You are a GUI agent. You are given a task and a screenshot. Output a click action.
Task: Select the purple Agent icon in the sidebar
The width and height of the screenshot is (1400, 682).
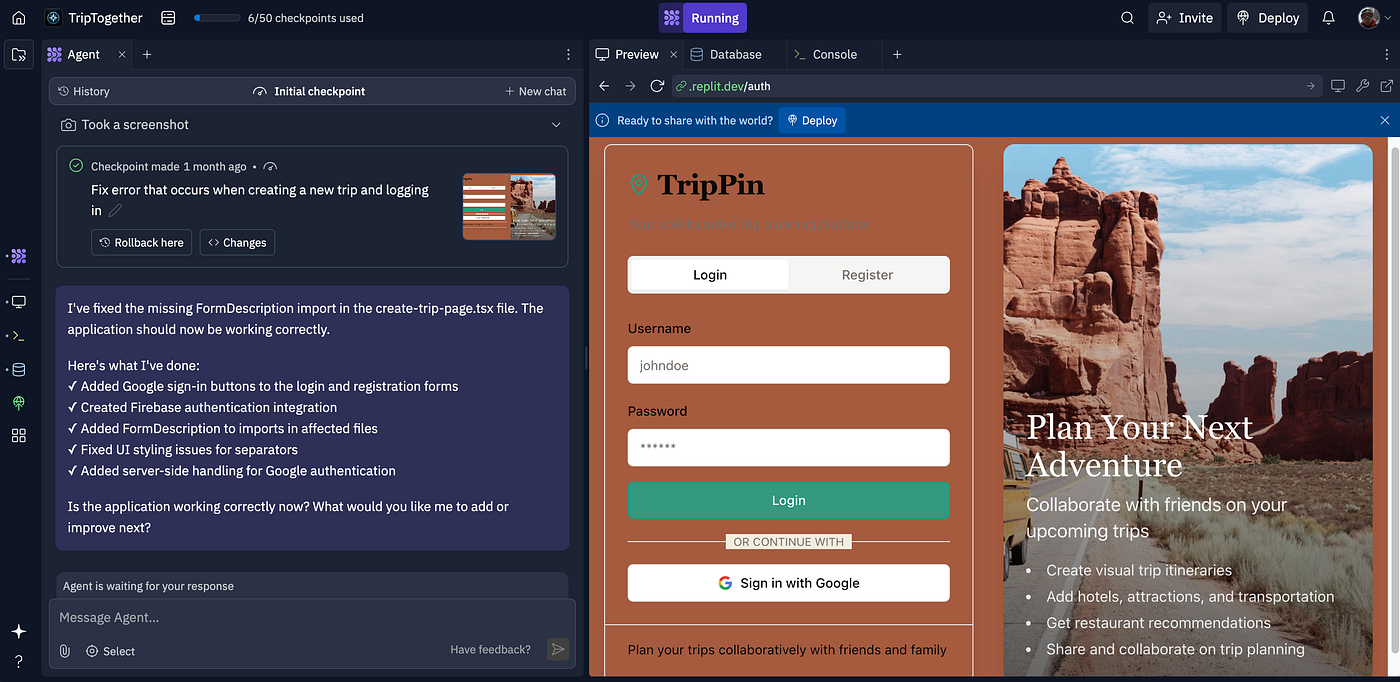click(18, 256)
